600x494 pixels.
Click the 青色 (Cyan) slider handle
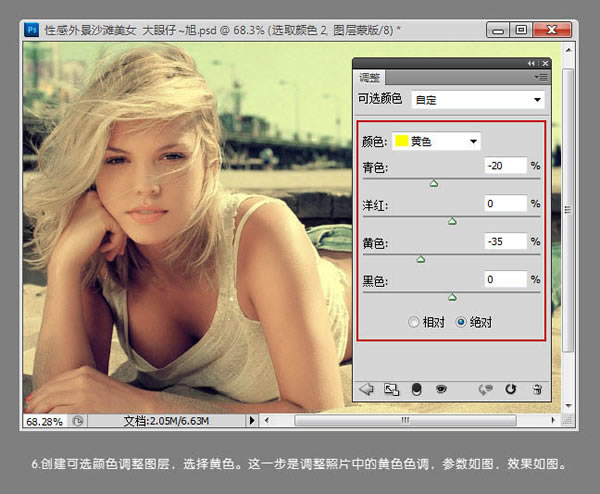434,183
